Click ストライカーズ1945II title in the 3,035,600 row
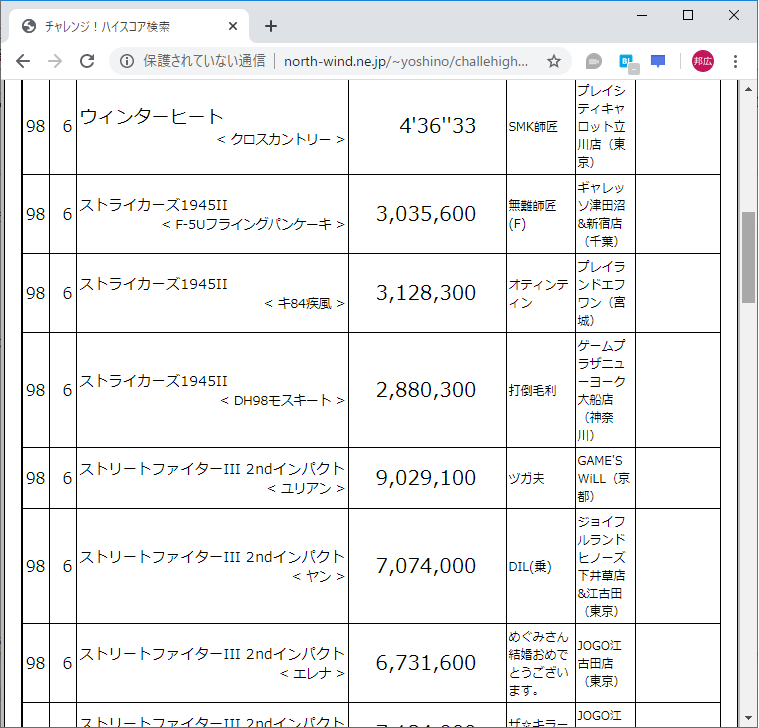This screenshot has width=759, height=728. coord(153,205)
